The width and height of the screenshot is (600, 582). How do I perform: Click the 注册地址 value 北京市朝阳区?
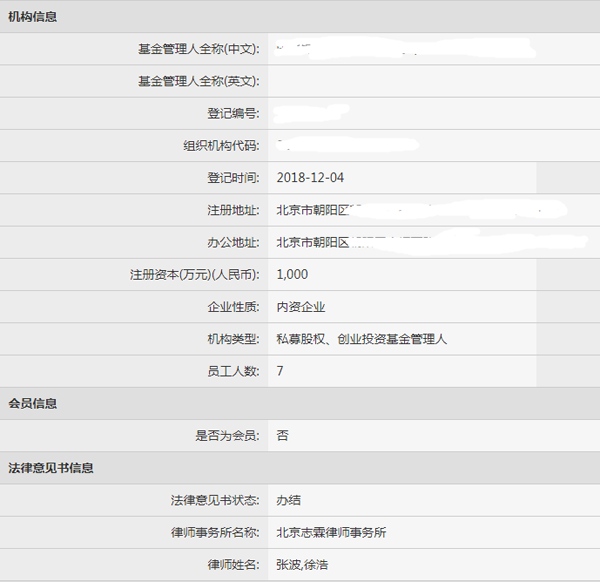coord(313,210)
